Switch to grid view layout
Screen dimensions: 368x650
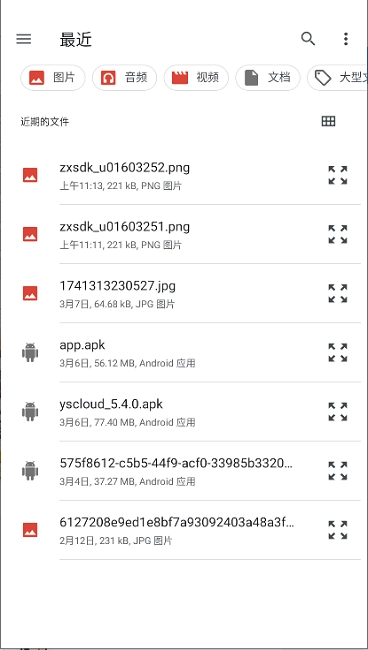328,121
